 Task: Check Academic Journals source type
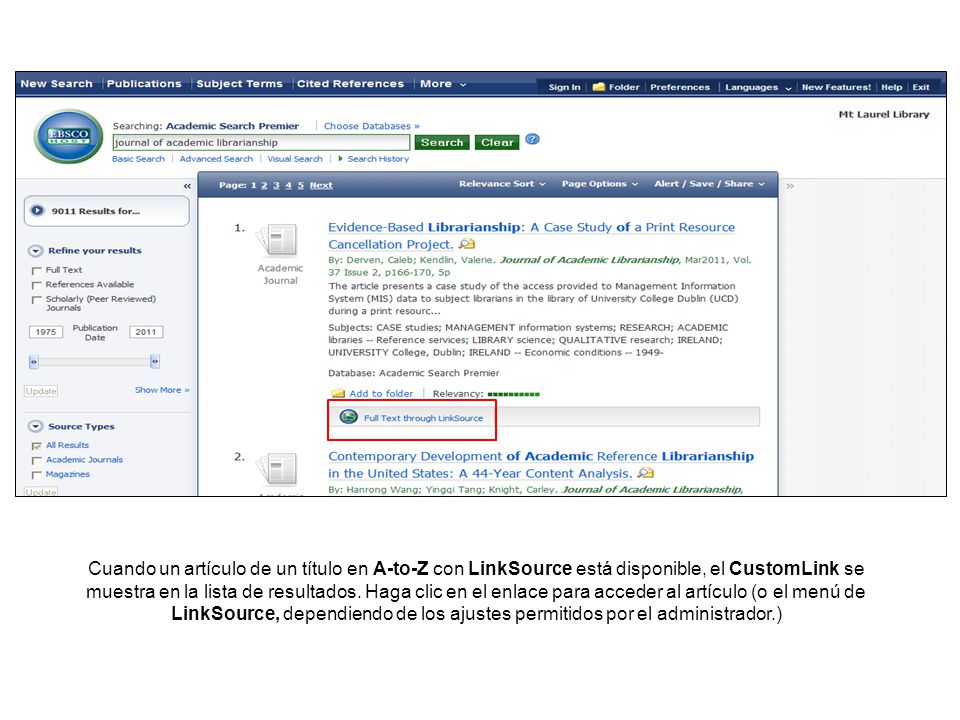pos(37,460)
